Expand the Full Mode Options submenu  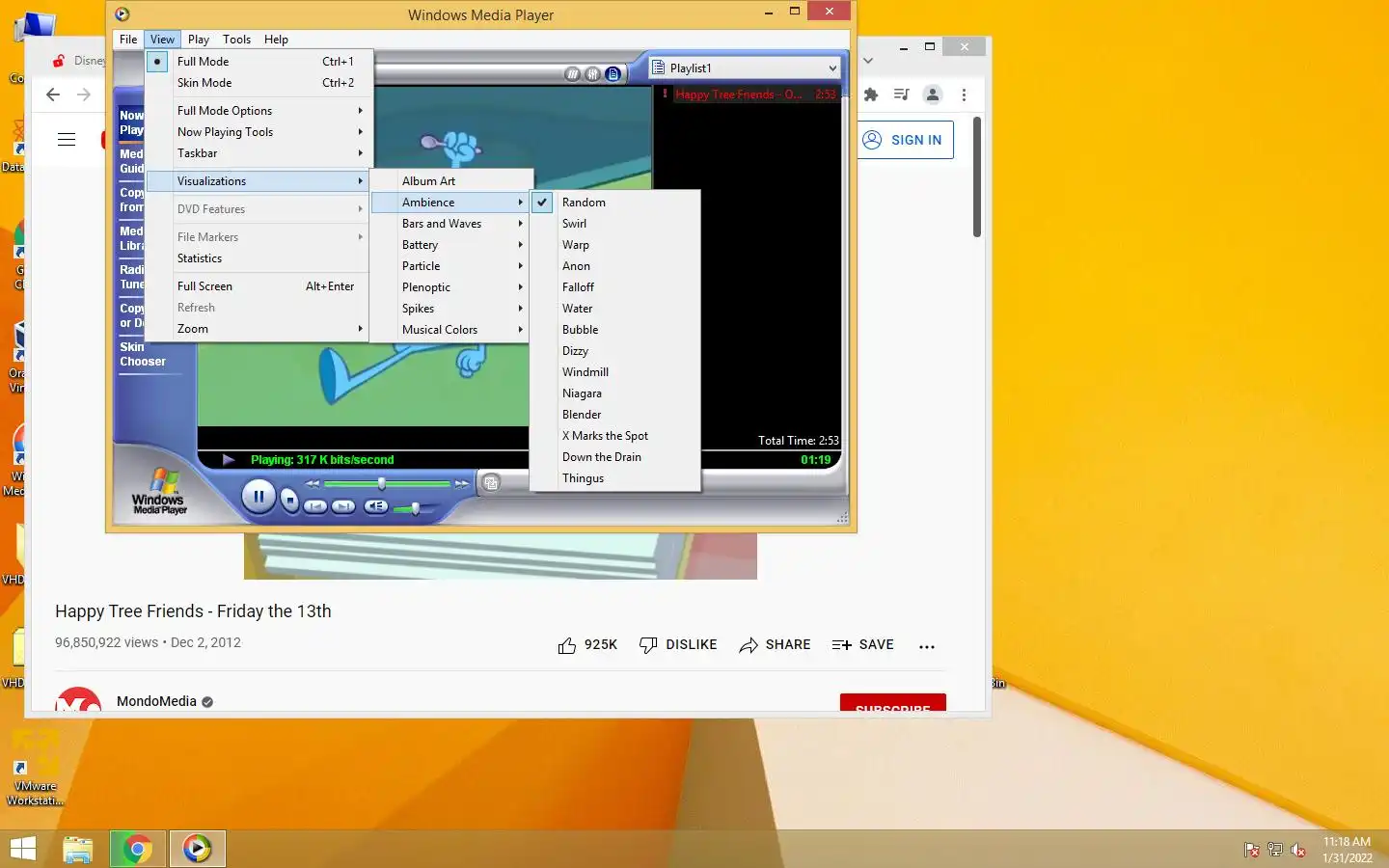click(258, 111)
